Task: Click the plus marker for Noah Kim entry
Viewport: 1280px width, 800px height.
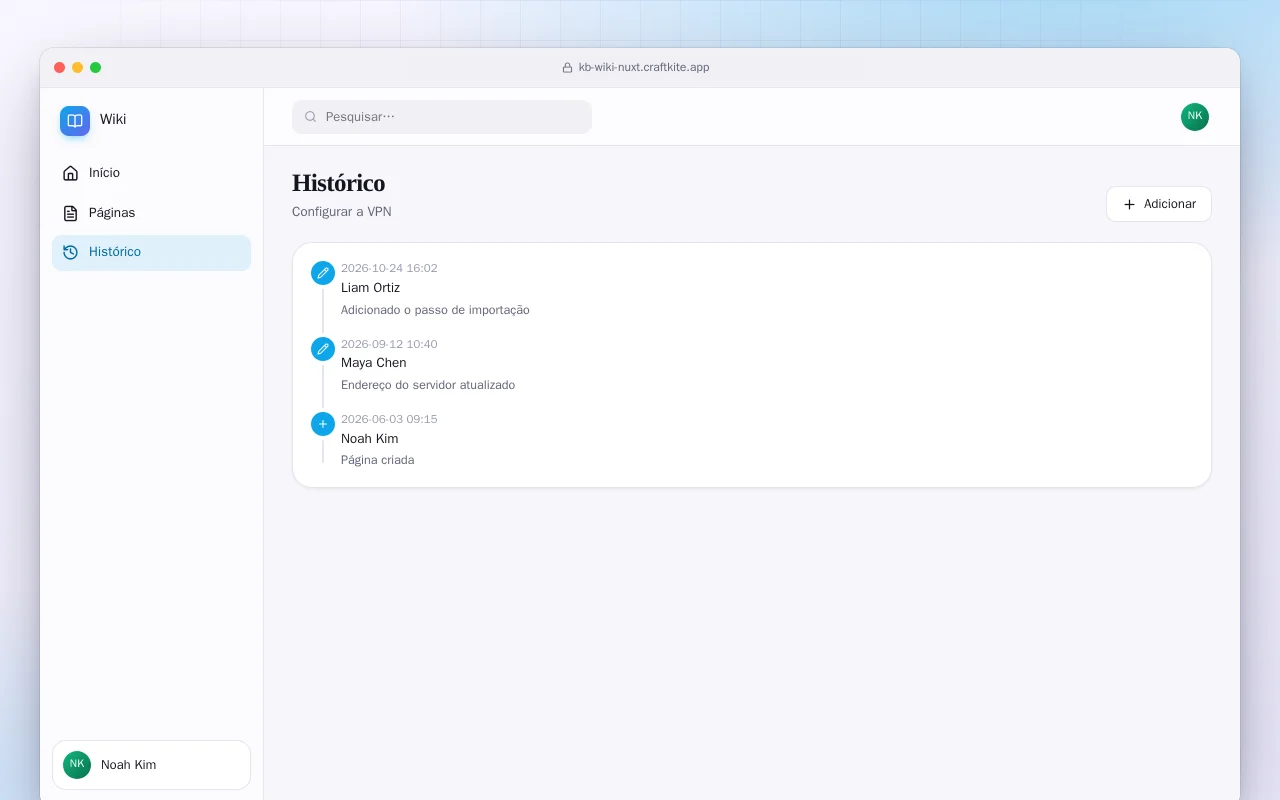Action: pos(323,424)
